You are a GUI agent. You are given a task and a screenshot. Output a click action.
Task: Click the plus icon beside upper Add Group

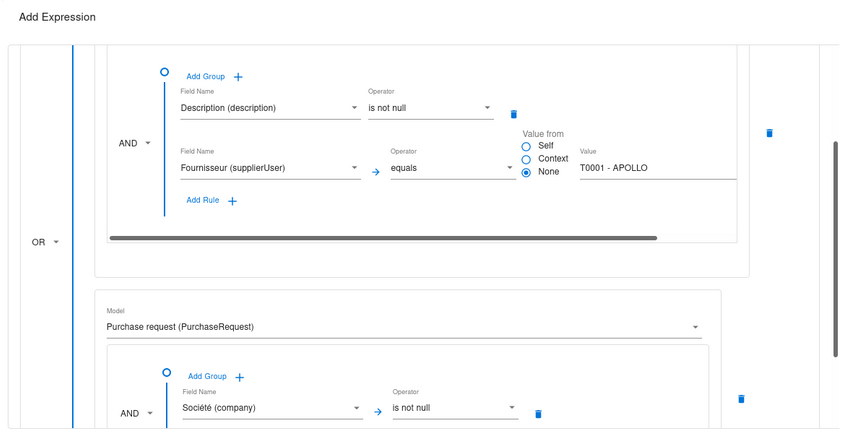[x=238, y=77]
